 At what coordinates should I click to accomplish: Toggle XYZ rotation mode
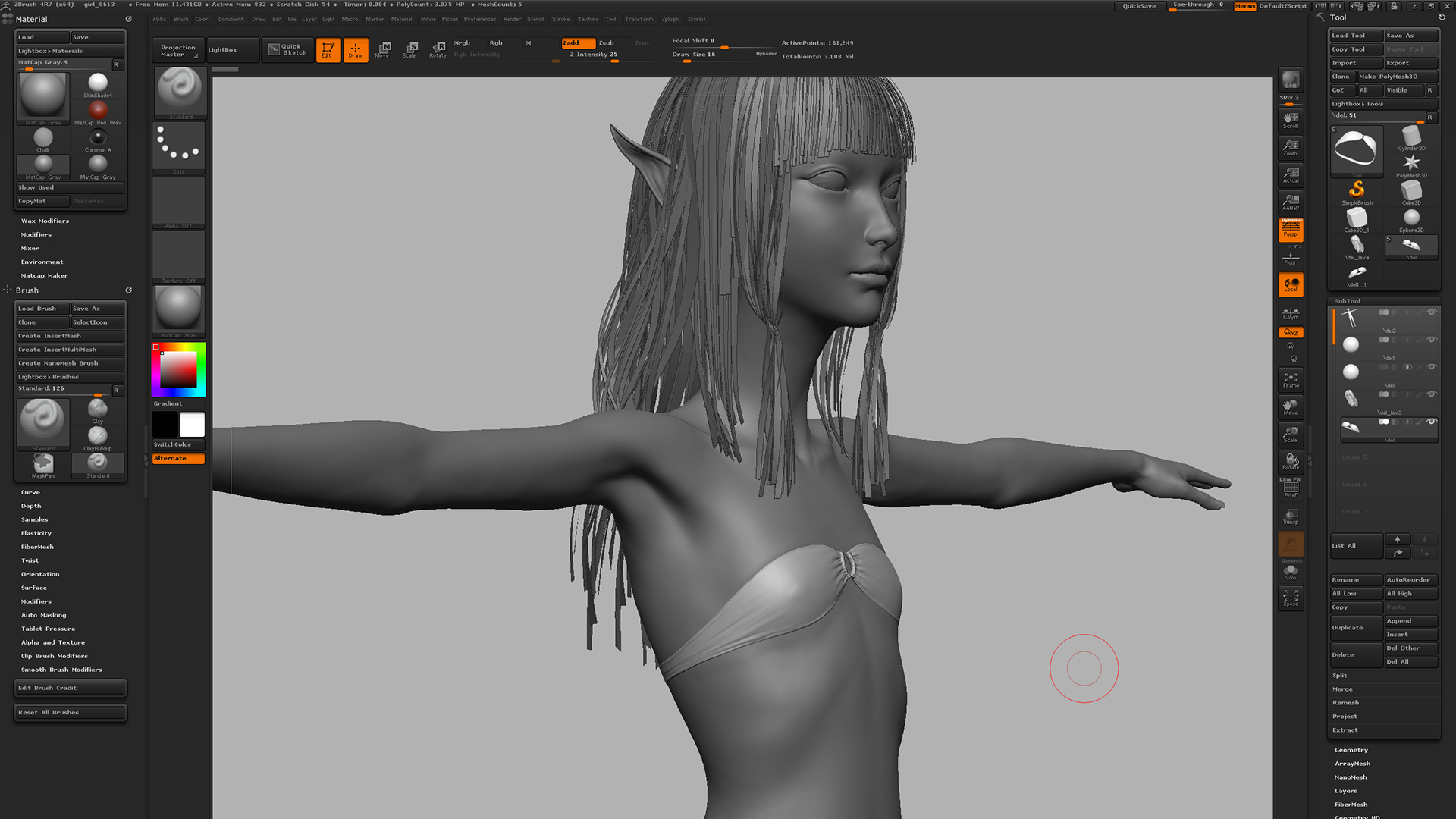point(1291,333)
